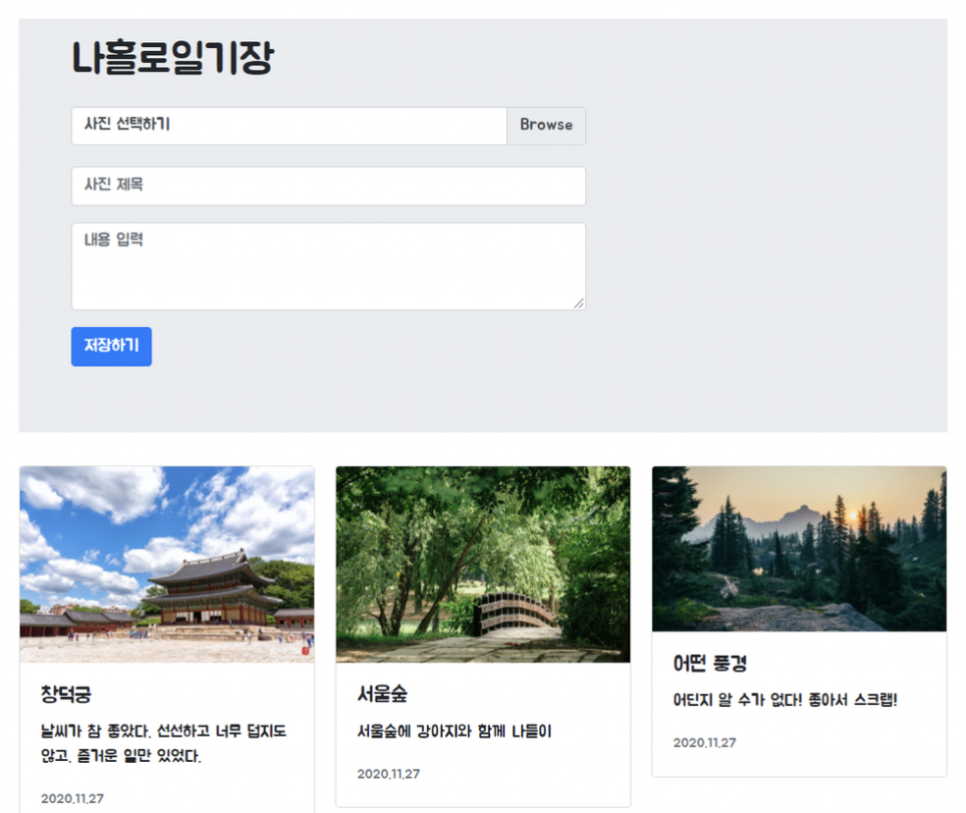Viewport: 966px width, 813px height.
Task: Click the 어딘지 알 수가 없다 text
Action: pos(785,700)
